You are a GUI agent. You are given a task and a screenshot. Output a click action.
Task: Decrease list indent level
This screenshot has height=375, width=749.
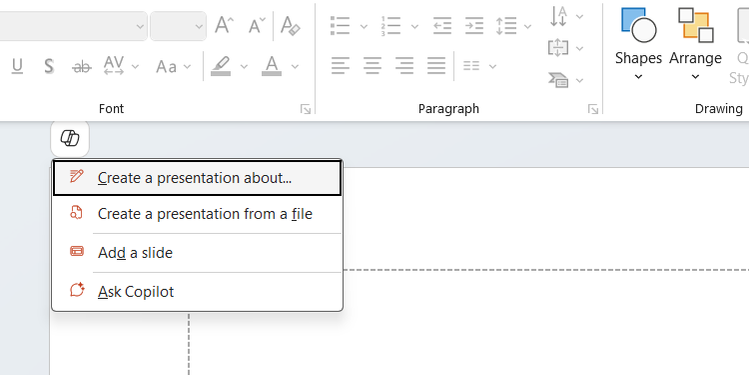click(442, 26)
